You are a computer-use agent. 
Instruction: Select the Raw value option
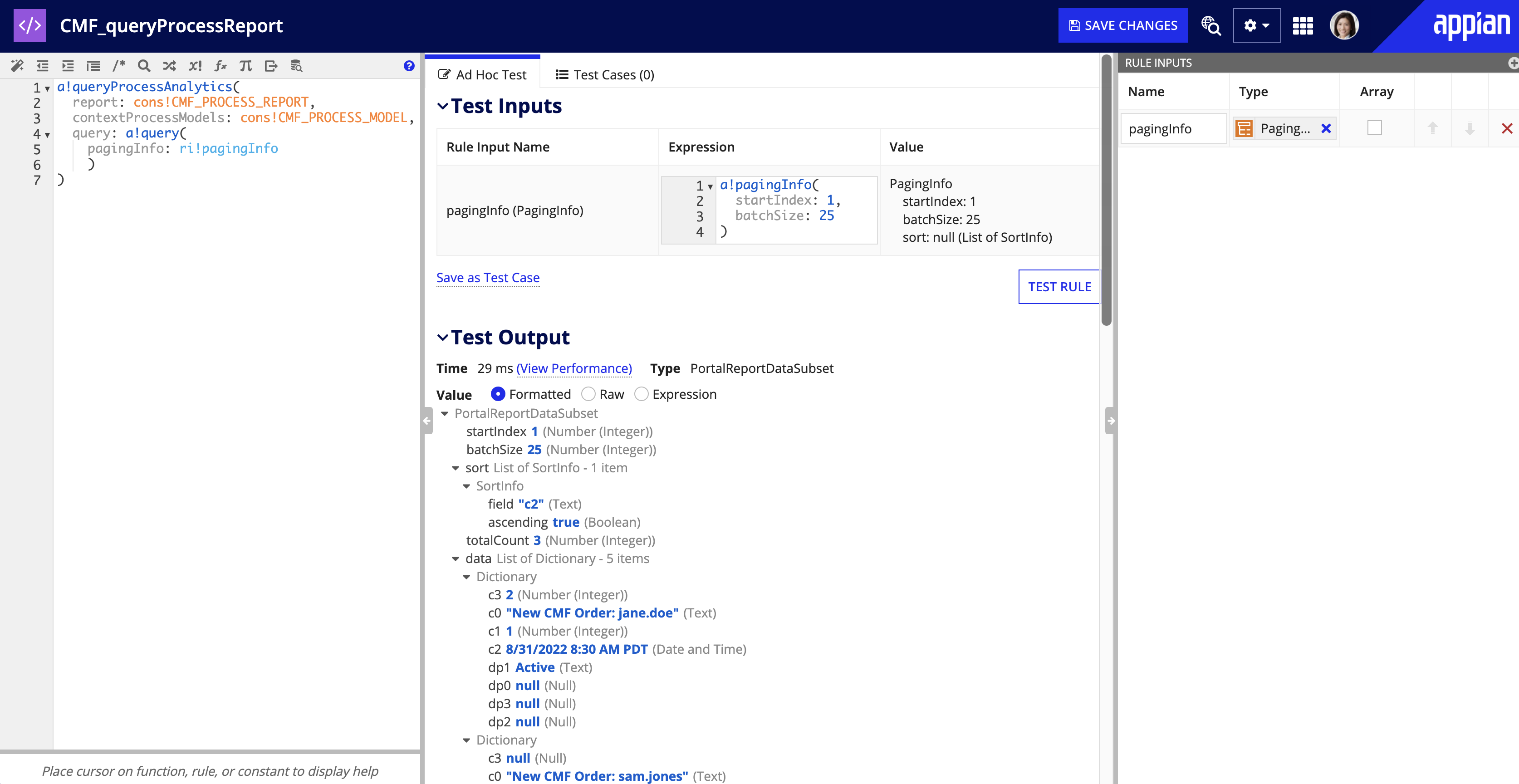(x=588, y=394)
